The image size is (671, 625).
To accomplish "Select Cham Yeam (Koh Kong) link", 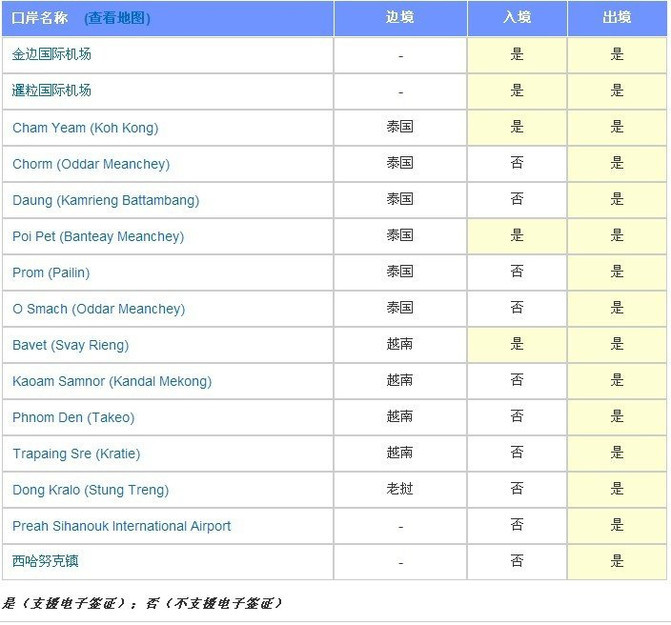I will click(x=85, y=128).
